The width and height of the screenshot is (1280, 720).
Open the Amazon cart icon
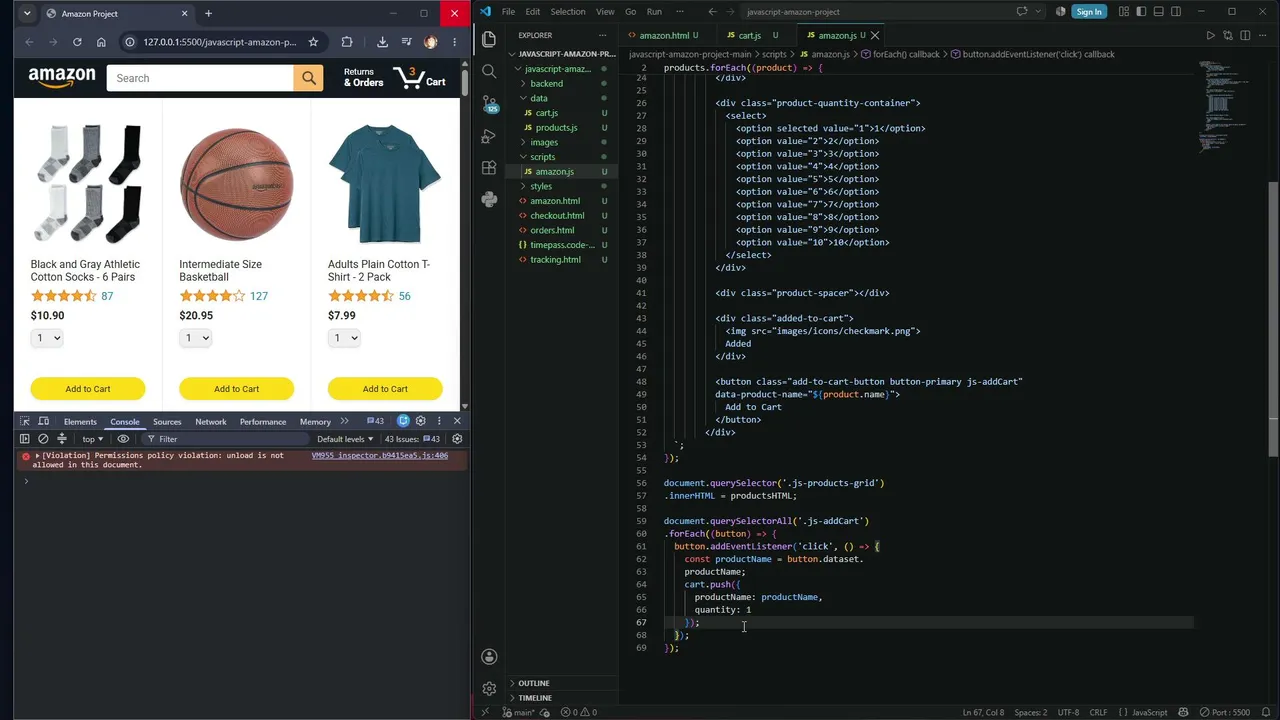pyautogui.click(x=420, y=77)
